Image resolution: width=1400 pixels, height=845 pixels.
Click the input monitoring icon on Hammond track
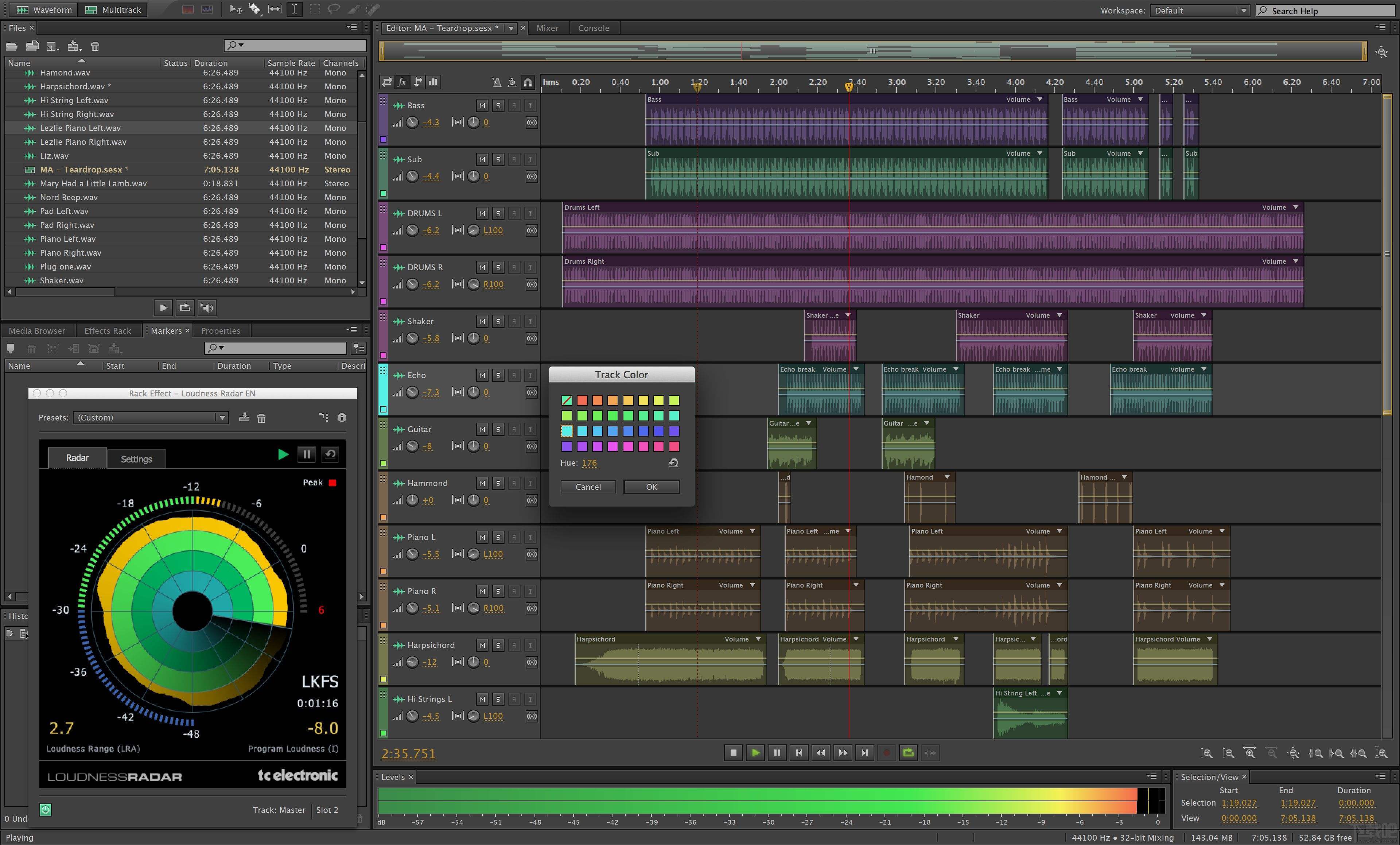click(527, 483)
